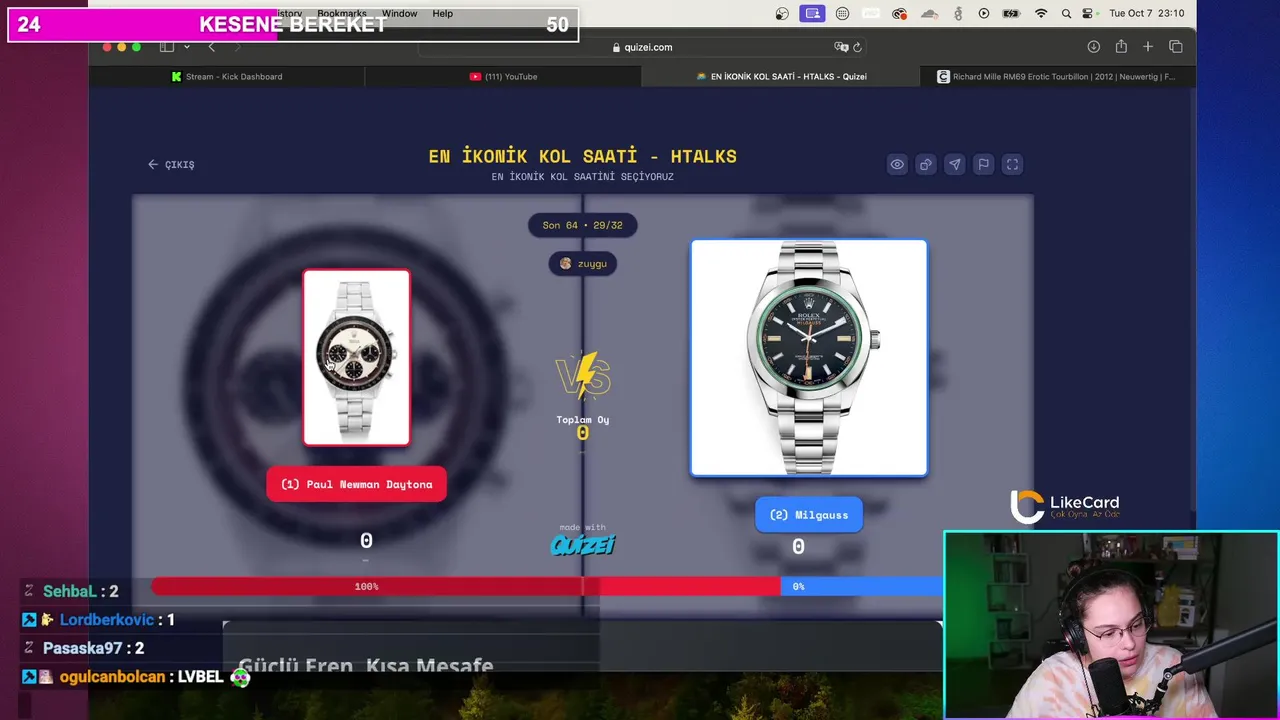Vote for (2) Milgauss button
The width and height of the screenshot is (1280, 720).
coord(808,515)
